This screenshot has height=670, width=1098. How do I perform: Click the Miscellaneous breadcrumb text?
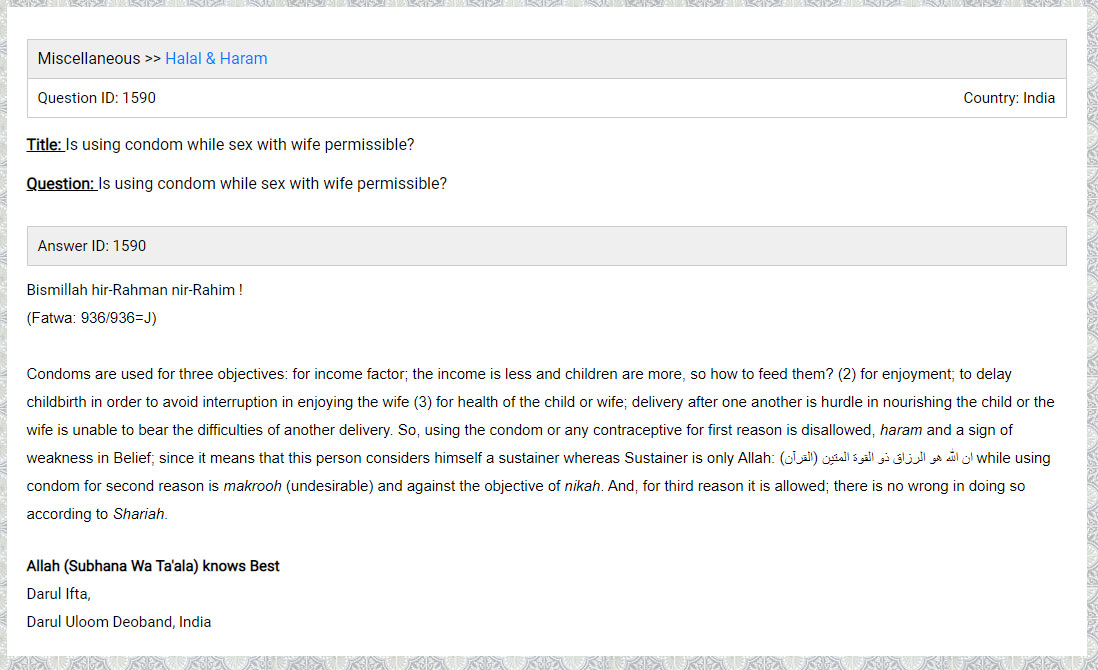point(89,59)
